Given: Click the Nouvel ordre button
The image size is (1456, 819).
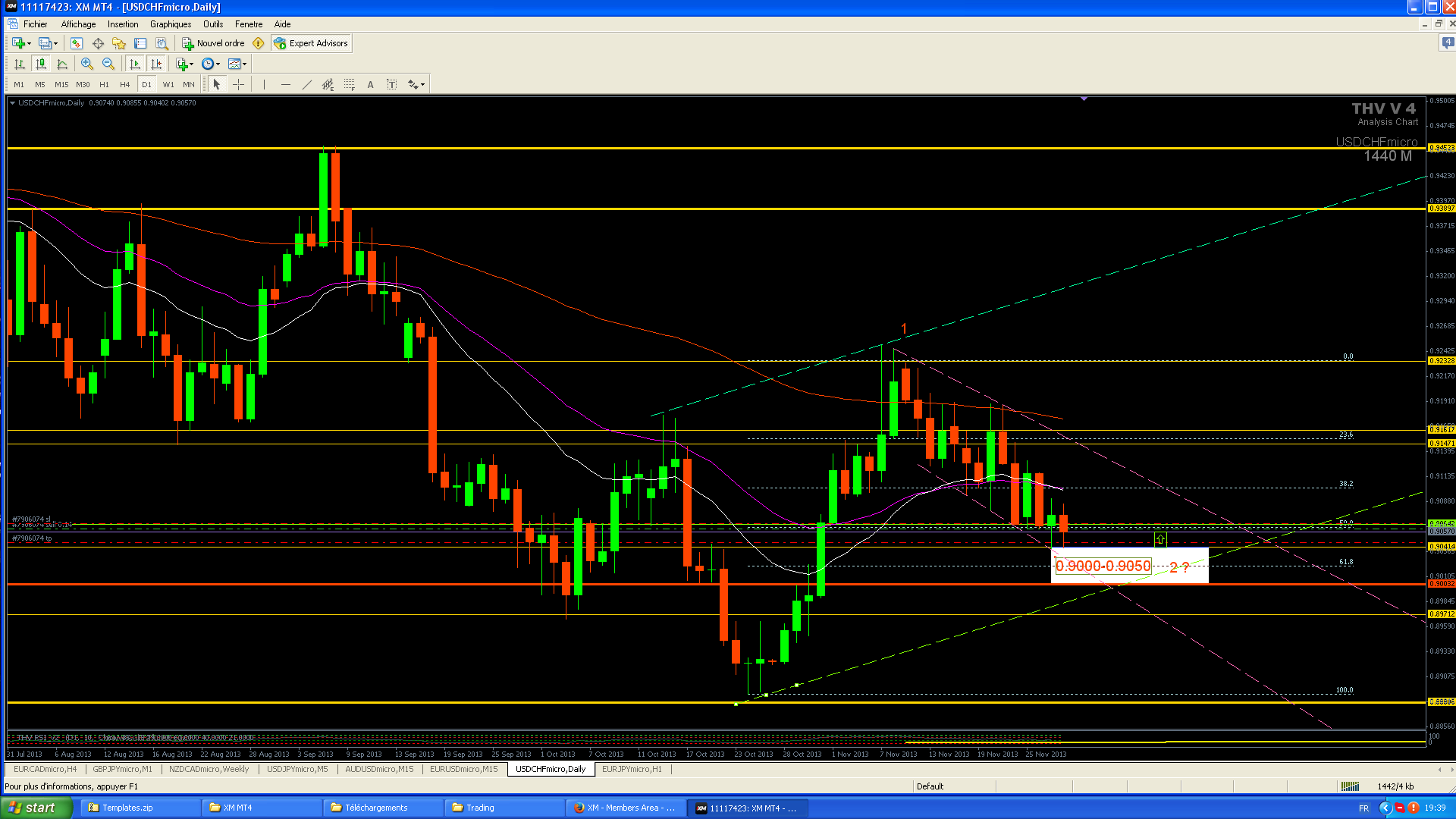Looking at the screenshot, I should (x=214, y=43).
